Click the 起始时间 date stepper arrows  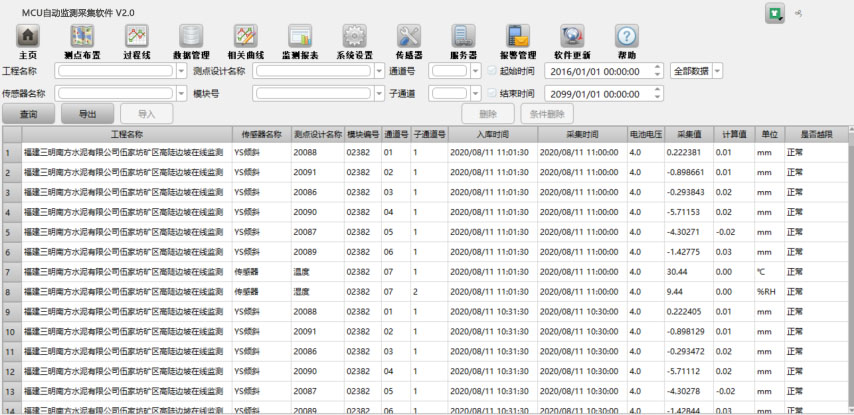pos(657,71)
